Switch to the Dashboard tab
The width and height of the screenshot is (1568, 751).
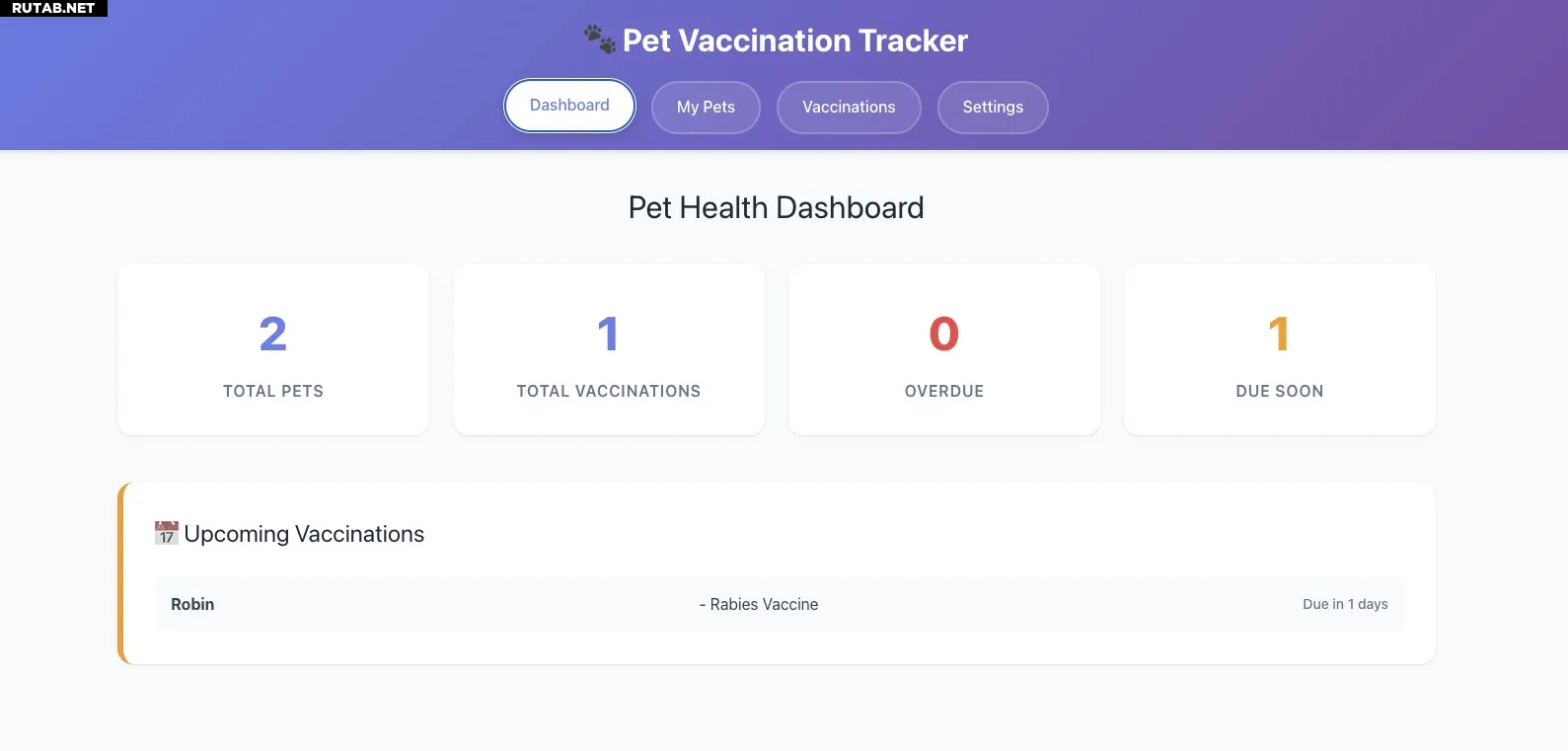pos(569,106)
